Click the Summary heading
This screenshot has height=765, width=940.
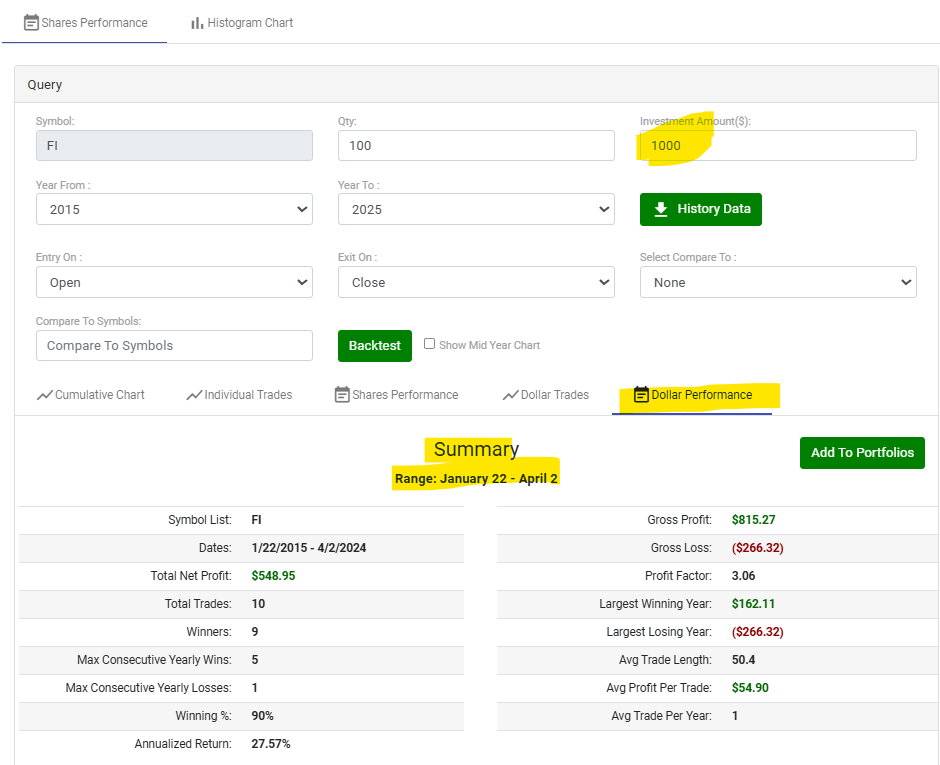coord(476,449)
